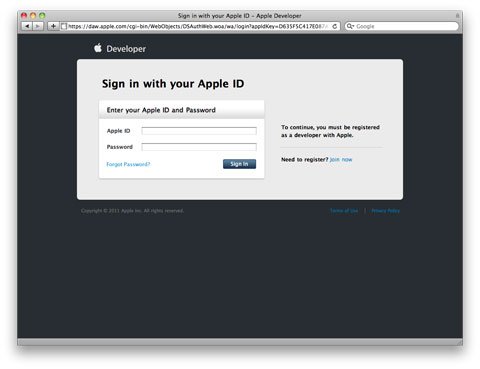Close the Safari window with the red button
The height and width of the screenshot is (369, 480).
pyautogui.click(x=24, y=16)
